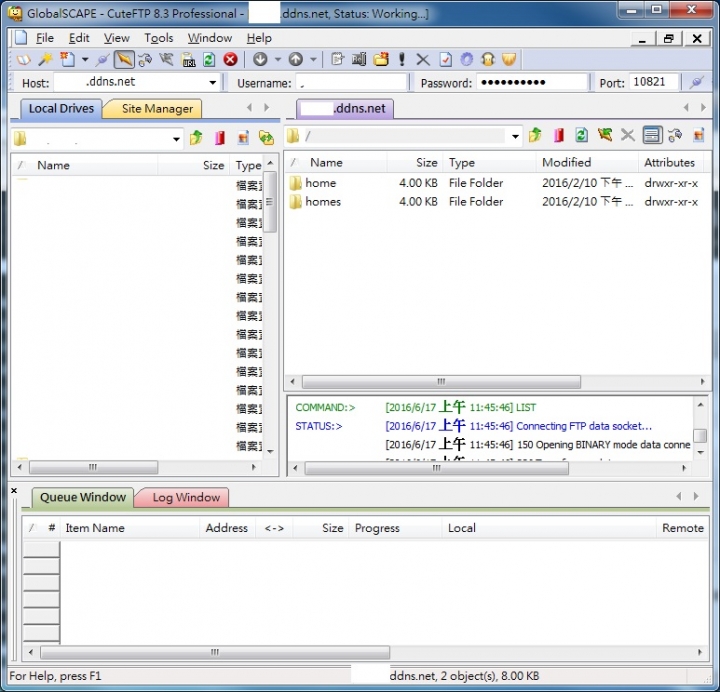Viewport: 720px width, 692px height.
Task: Switch to the Local Drives tab
Action: 61,109
